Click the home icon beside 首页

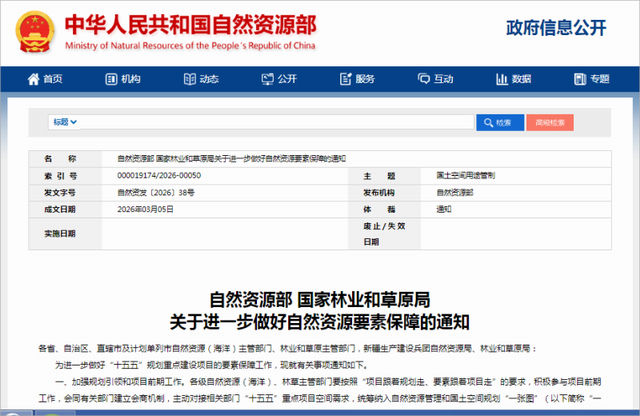coord(33,79)
